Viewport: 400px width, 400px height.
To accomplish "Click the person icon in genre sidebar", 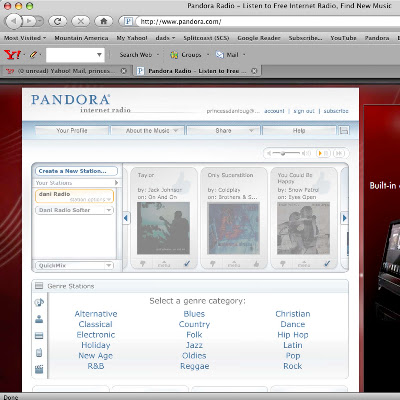I will click(39, 319).
